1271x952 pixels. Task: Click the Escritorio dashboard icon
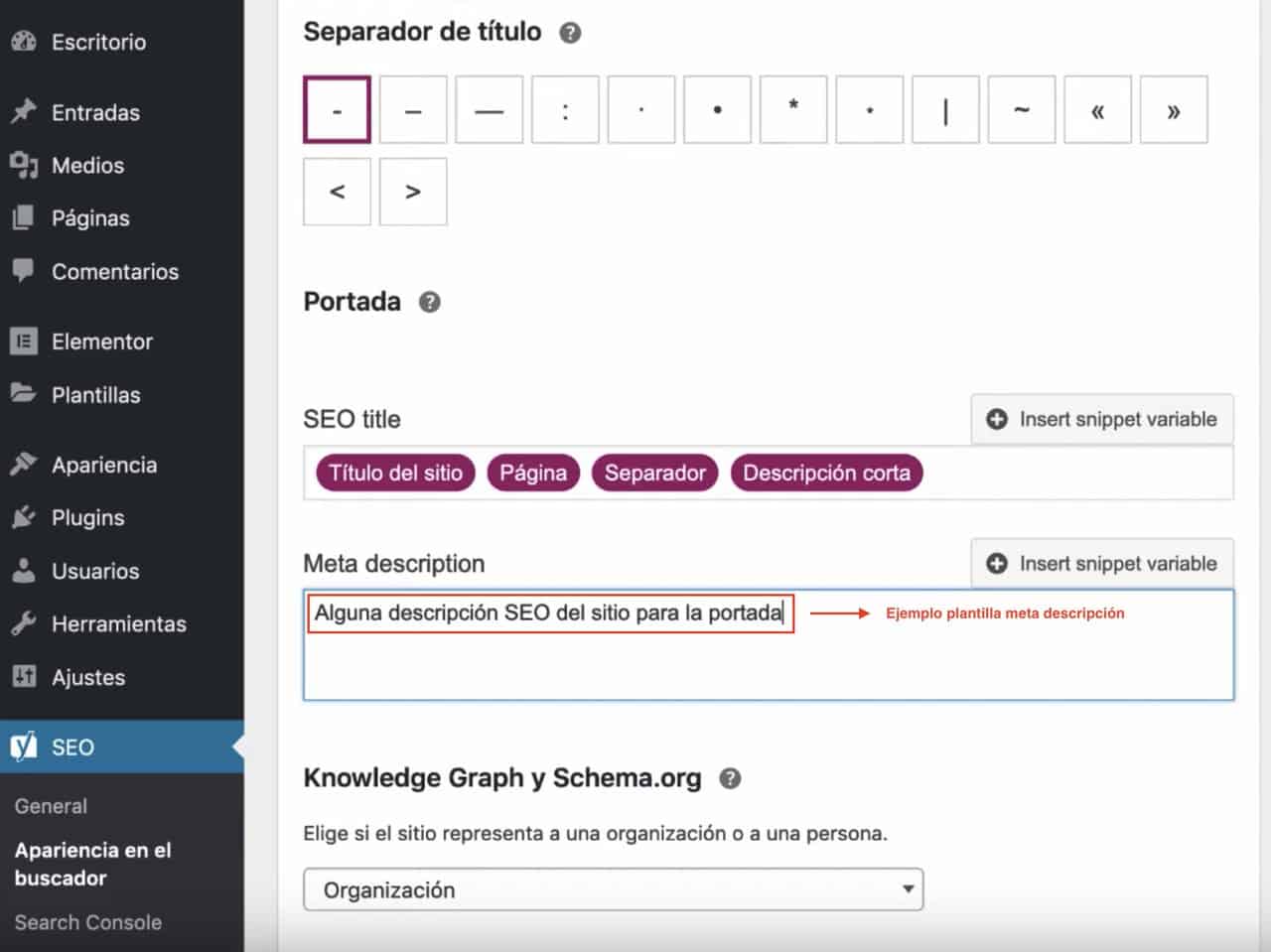[x=24, y=42]
